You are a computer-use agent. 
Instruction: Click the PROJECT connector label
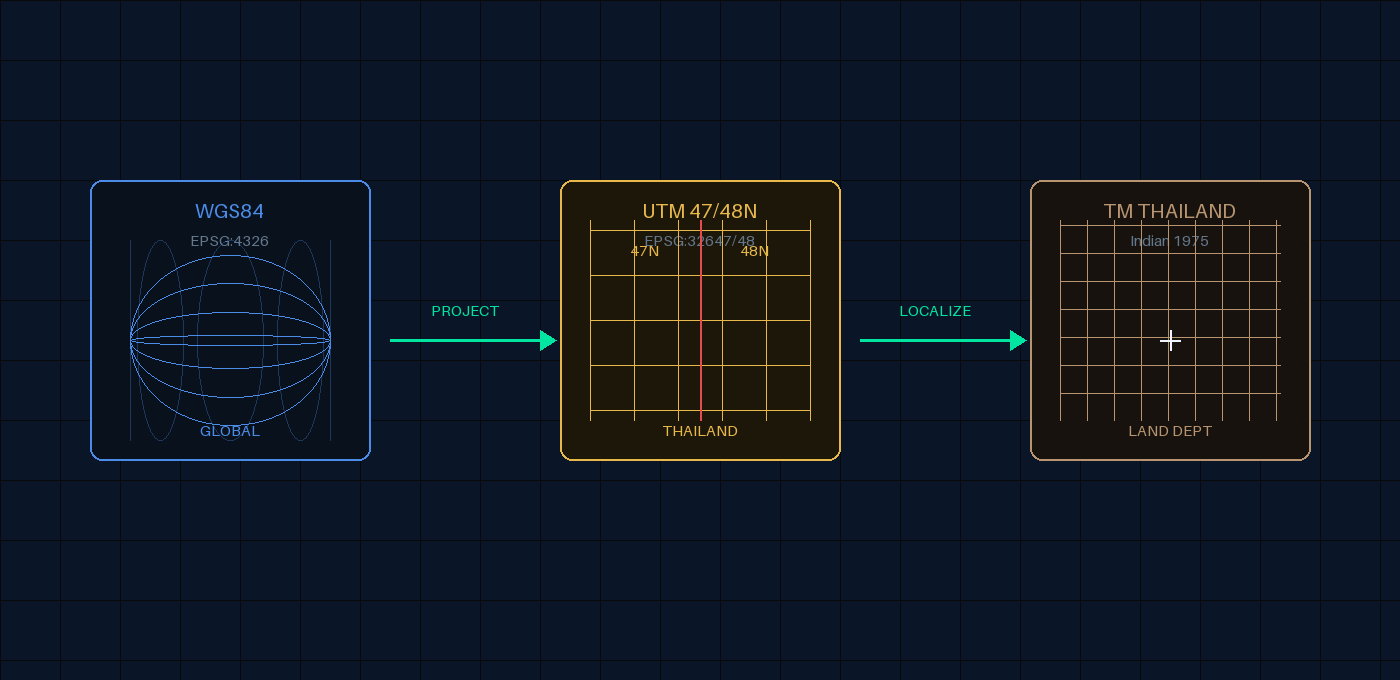465,311
